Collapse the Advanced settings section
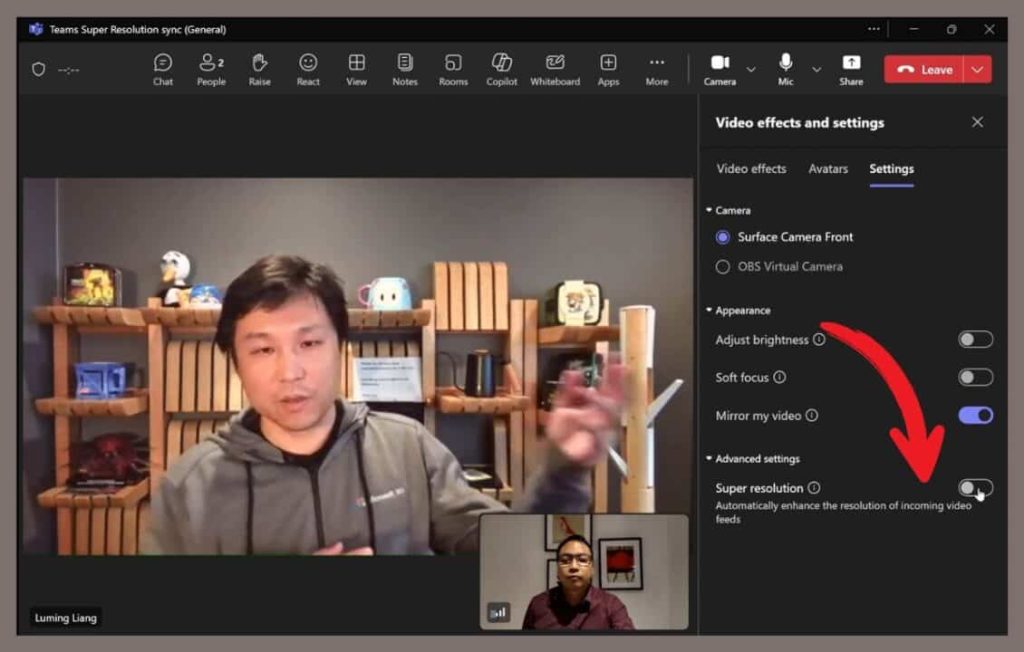Image resolution: width=1024 pixels, height=652 pixels. tap(709, 459)
